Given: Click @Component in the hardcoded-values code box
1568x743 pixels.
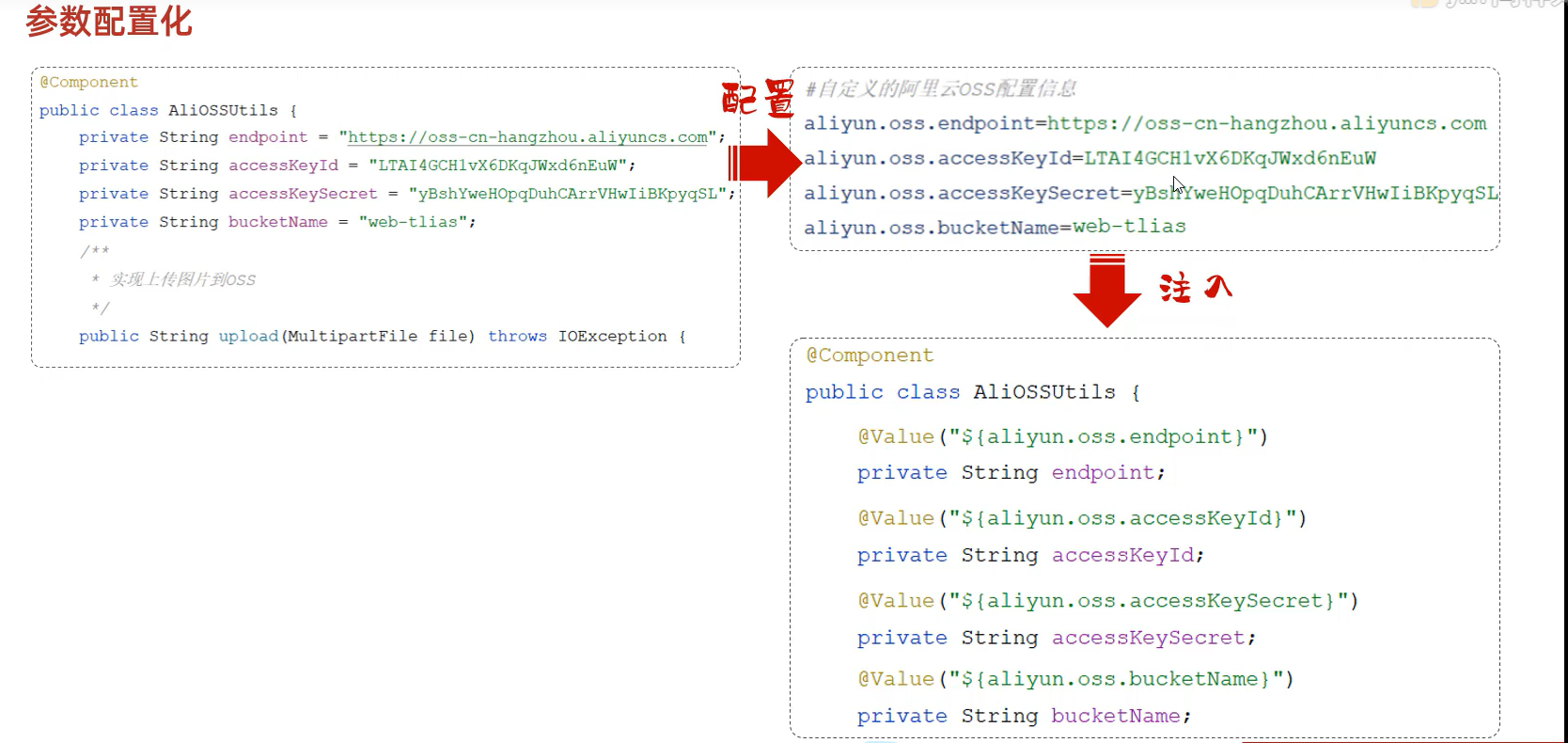Looking at the screenshot, I should click(88, 83).
